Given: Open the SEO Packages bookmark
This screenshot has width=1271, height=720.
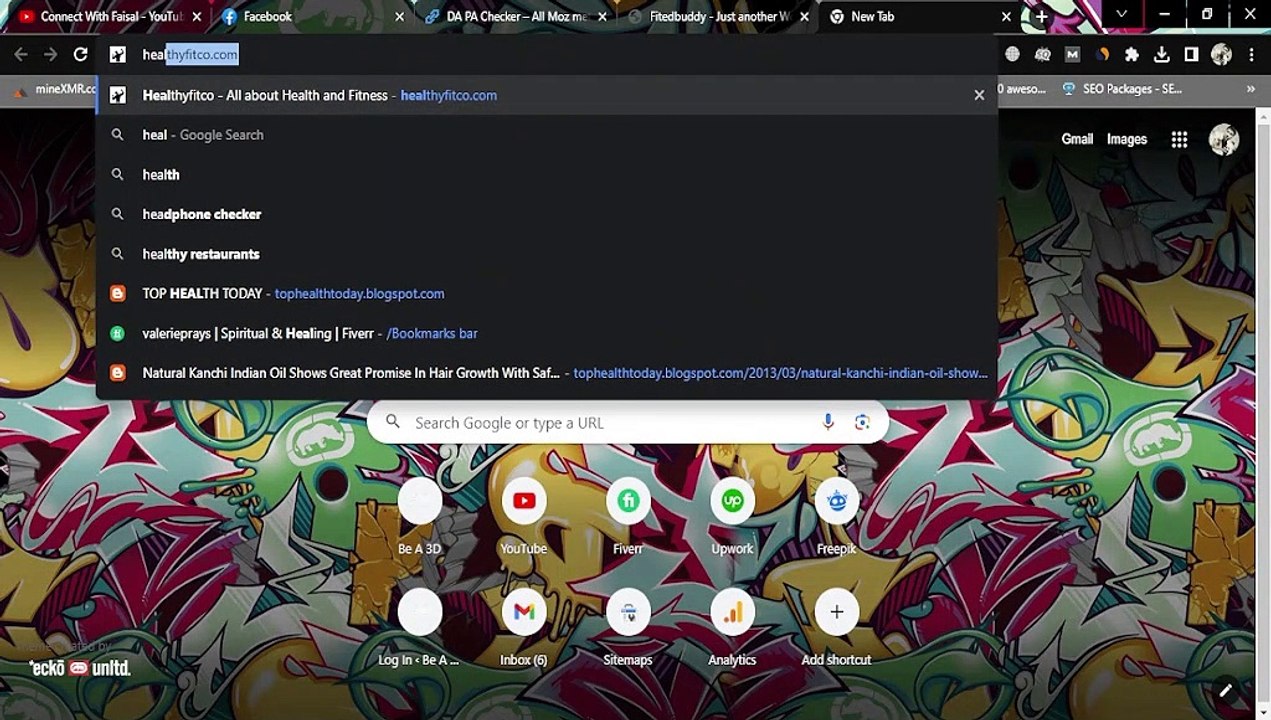Looking at the screenshot, I should (x=1122, y=89).
